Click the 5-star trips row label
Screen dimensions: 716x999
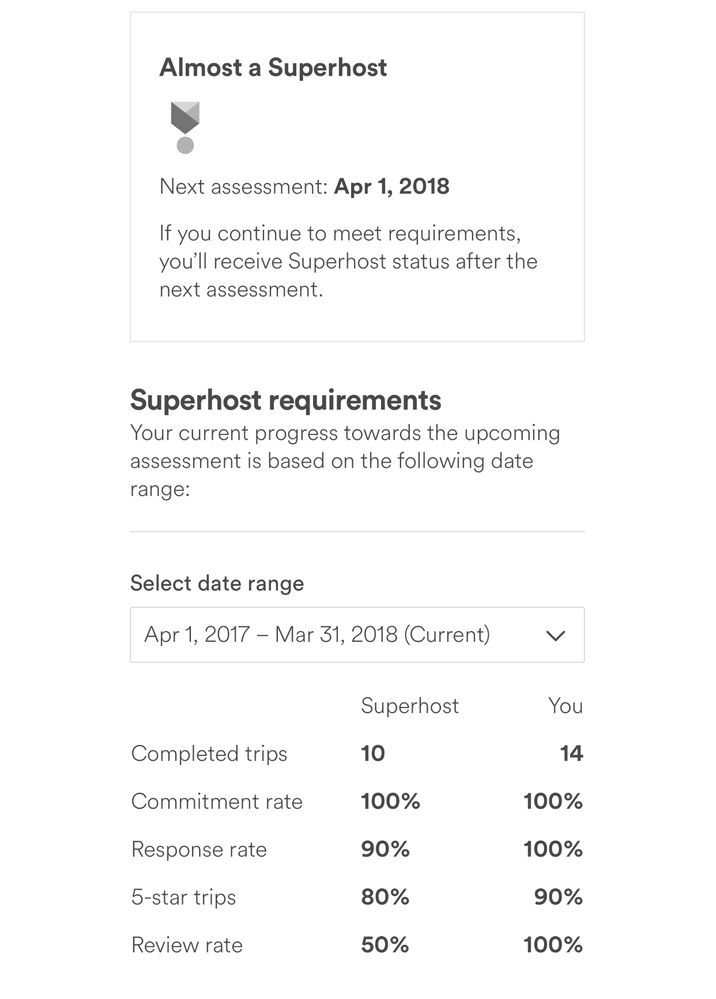pos(183,897)
